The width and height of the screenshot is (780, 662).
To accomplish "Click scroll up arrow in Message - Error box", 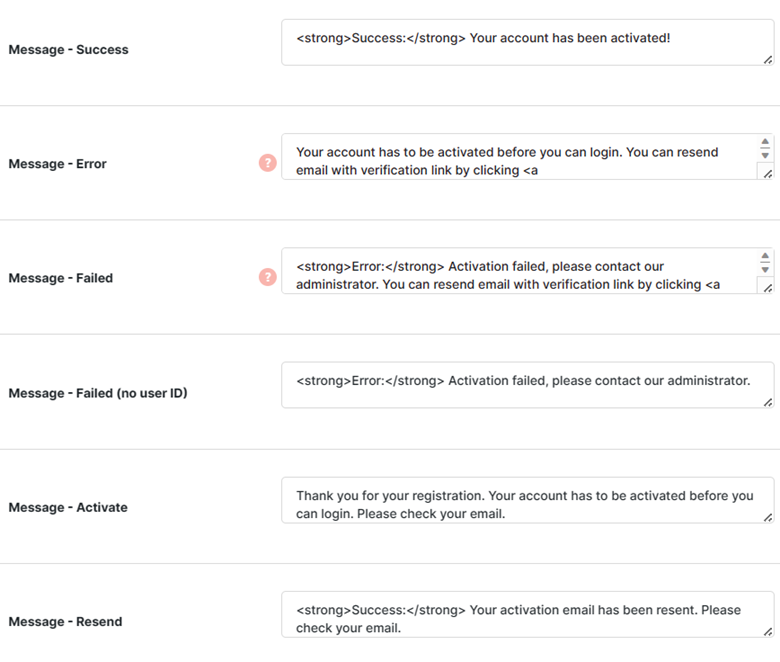I will (x=765, y=142).
